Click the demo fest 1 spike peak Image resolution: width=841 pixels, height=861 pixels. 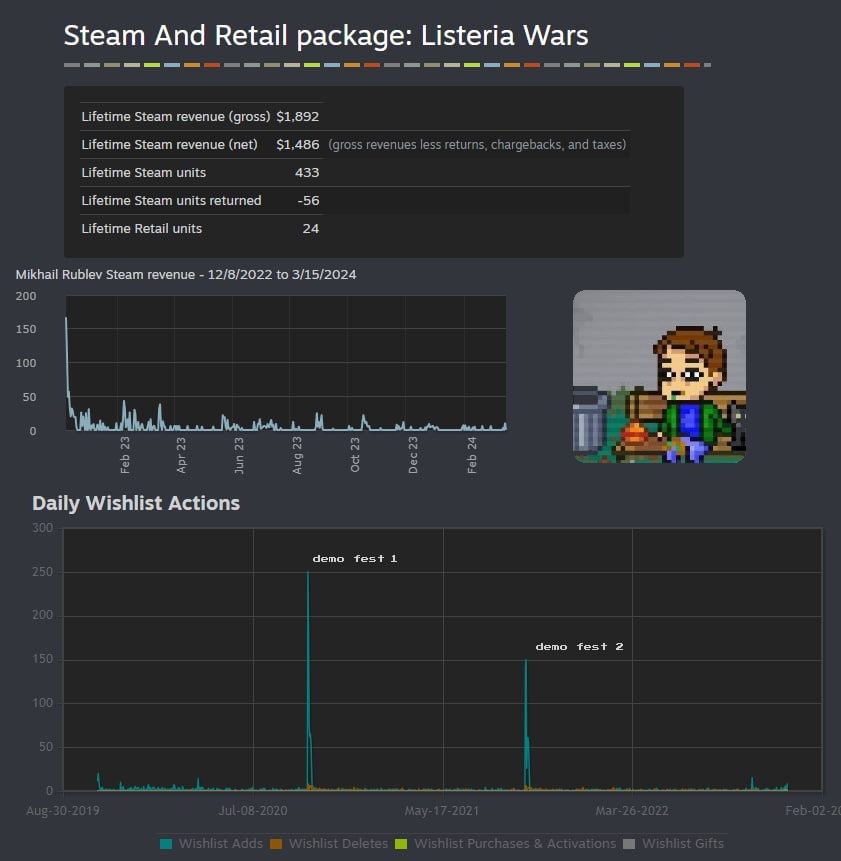[308, 573]
